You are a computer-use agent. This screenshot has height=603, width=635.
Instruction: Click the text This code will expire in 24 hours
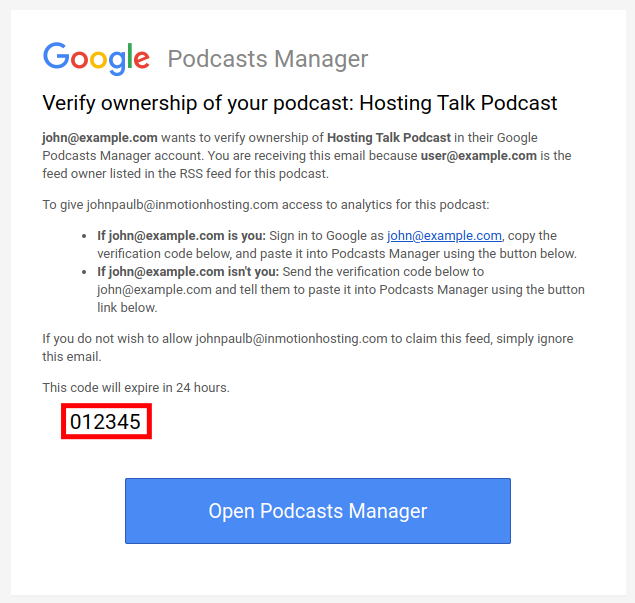(136, 388)
